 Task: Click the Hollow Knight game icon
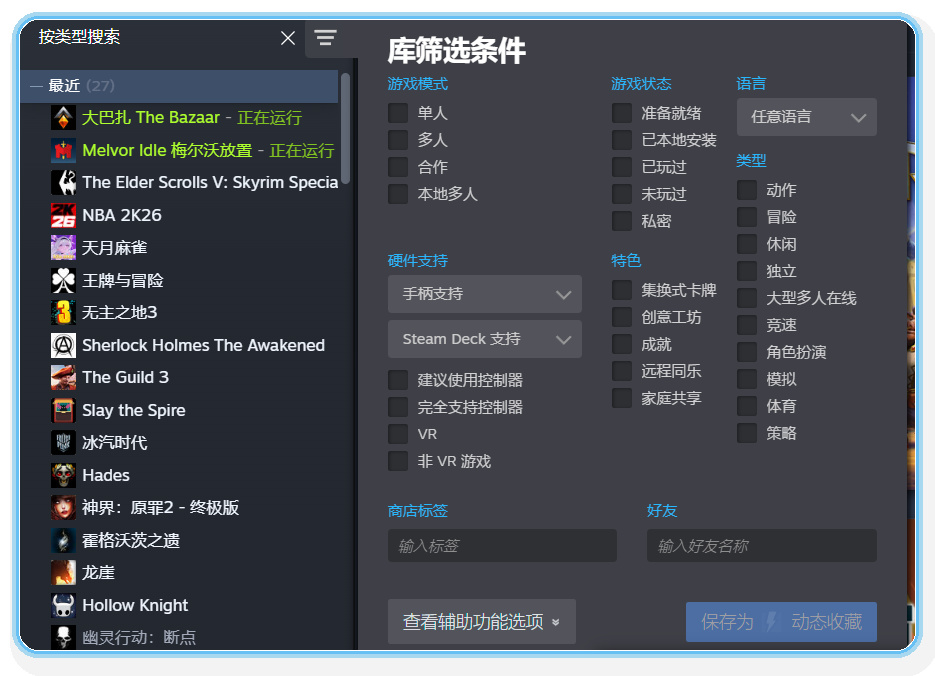pos(63,605)
